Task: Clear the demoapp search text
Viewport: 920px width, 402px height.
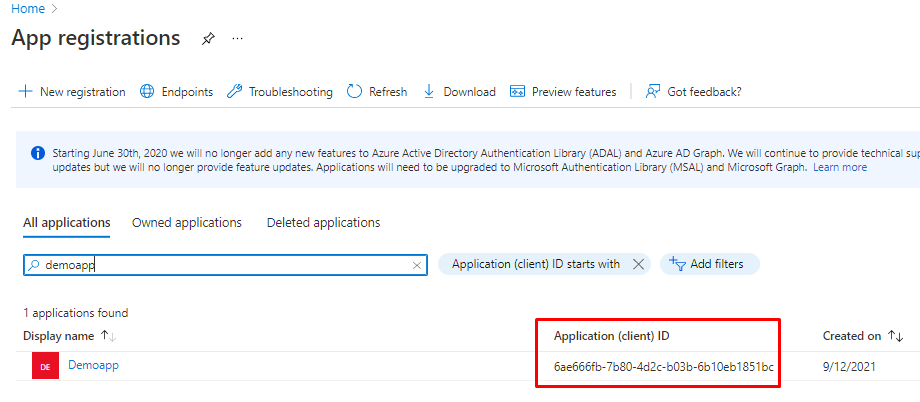Action: coord(417,265)
